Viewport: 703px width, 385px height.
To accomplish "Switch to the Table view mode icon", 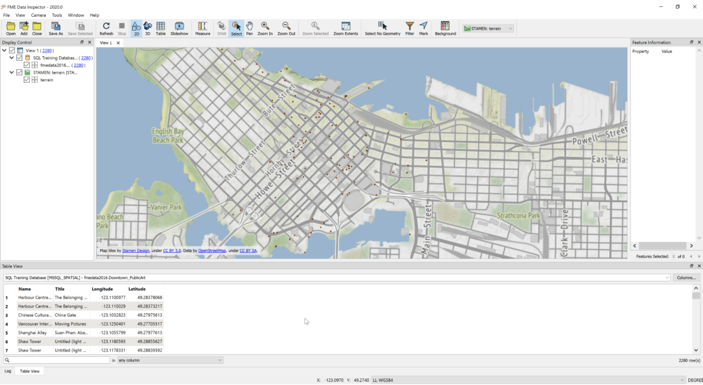I will coord(161,29).
